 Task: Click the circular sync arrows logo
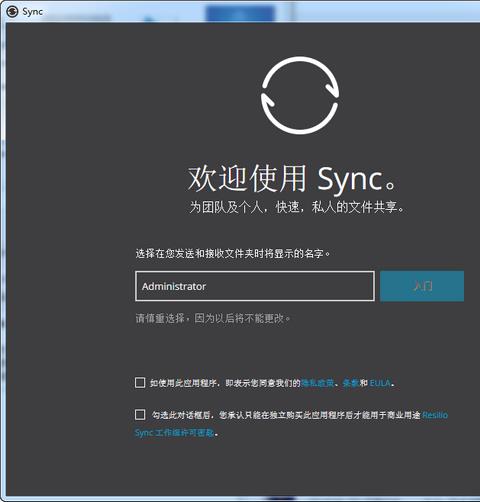tap(300, 95)
